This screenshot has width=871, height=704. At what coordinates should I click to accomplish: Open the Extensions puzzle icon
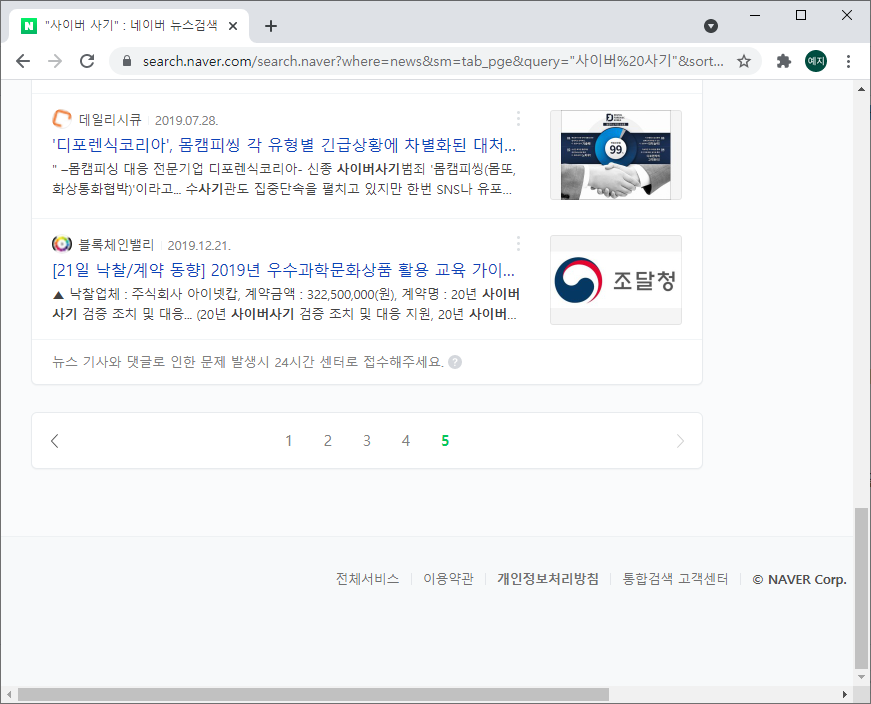(x=783, y=61)
